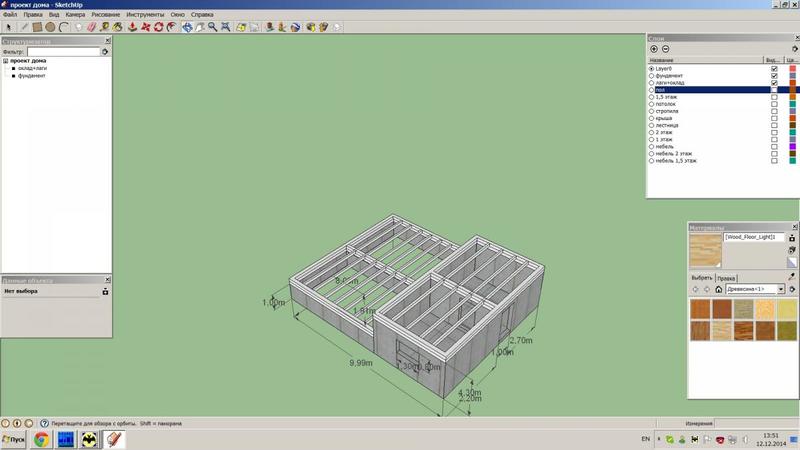Activate the Orbit camera tool
Image resolution: width=800 pixels, height=450 pixels.
click(x=187, y=27)
